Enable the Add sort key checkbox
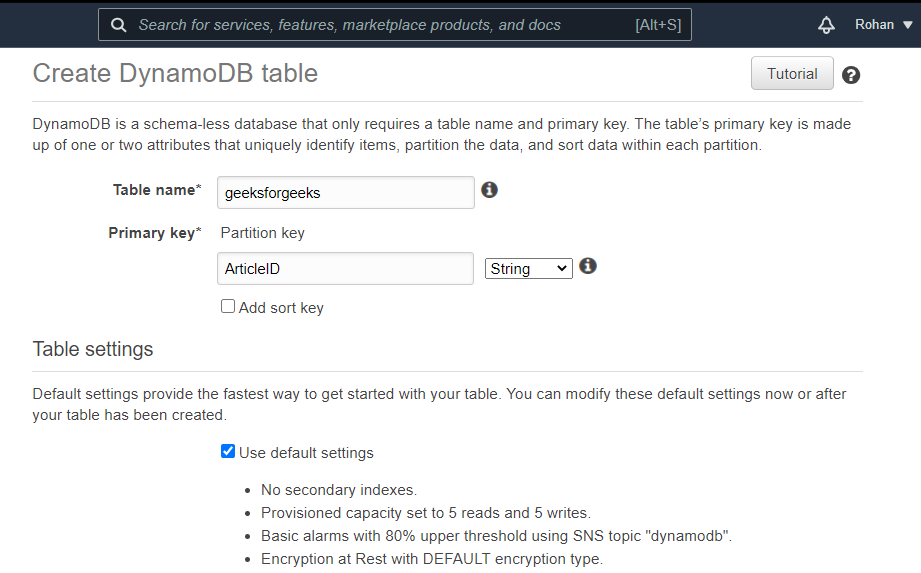 [x=228, y=307]
